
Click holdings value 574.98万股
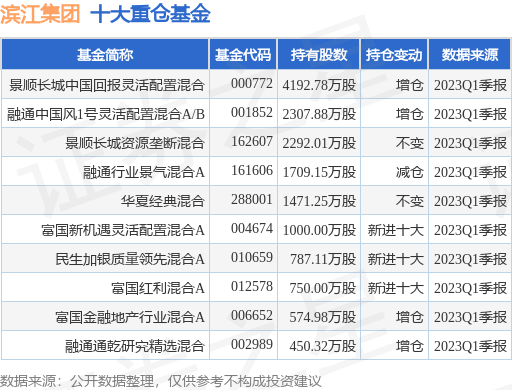(323, 317)
